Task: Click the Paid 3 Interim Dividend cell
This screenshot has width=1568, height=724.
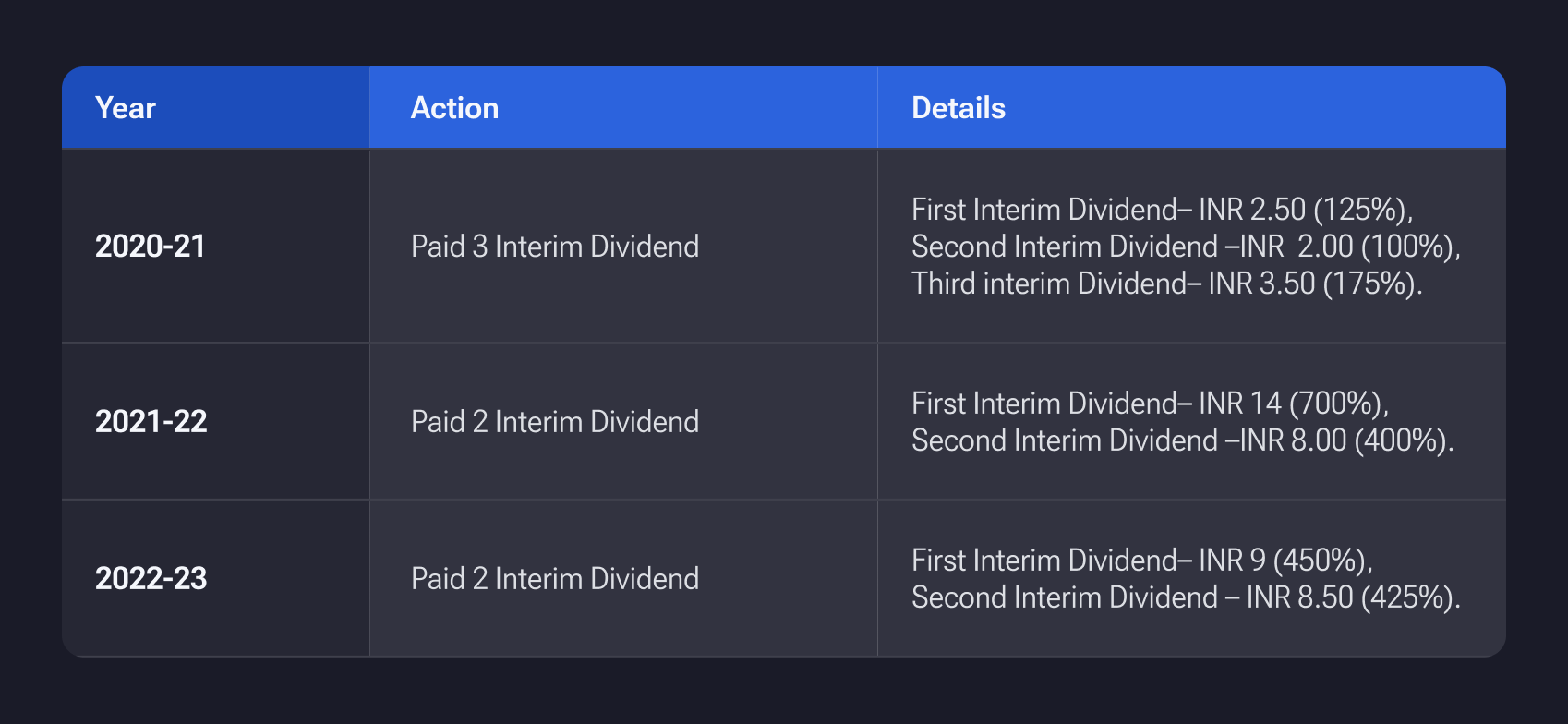Action: point(555,247)
